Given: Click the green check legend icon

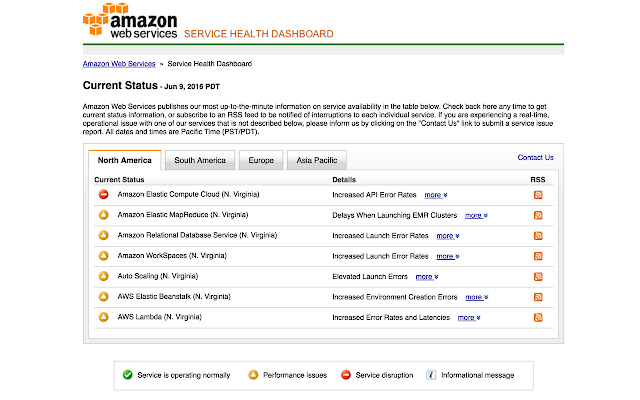Looking at the screenshot, I should coord(127,375).
